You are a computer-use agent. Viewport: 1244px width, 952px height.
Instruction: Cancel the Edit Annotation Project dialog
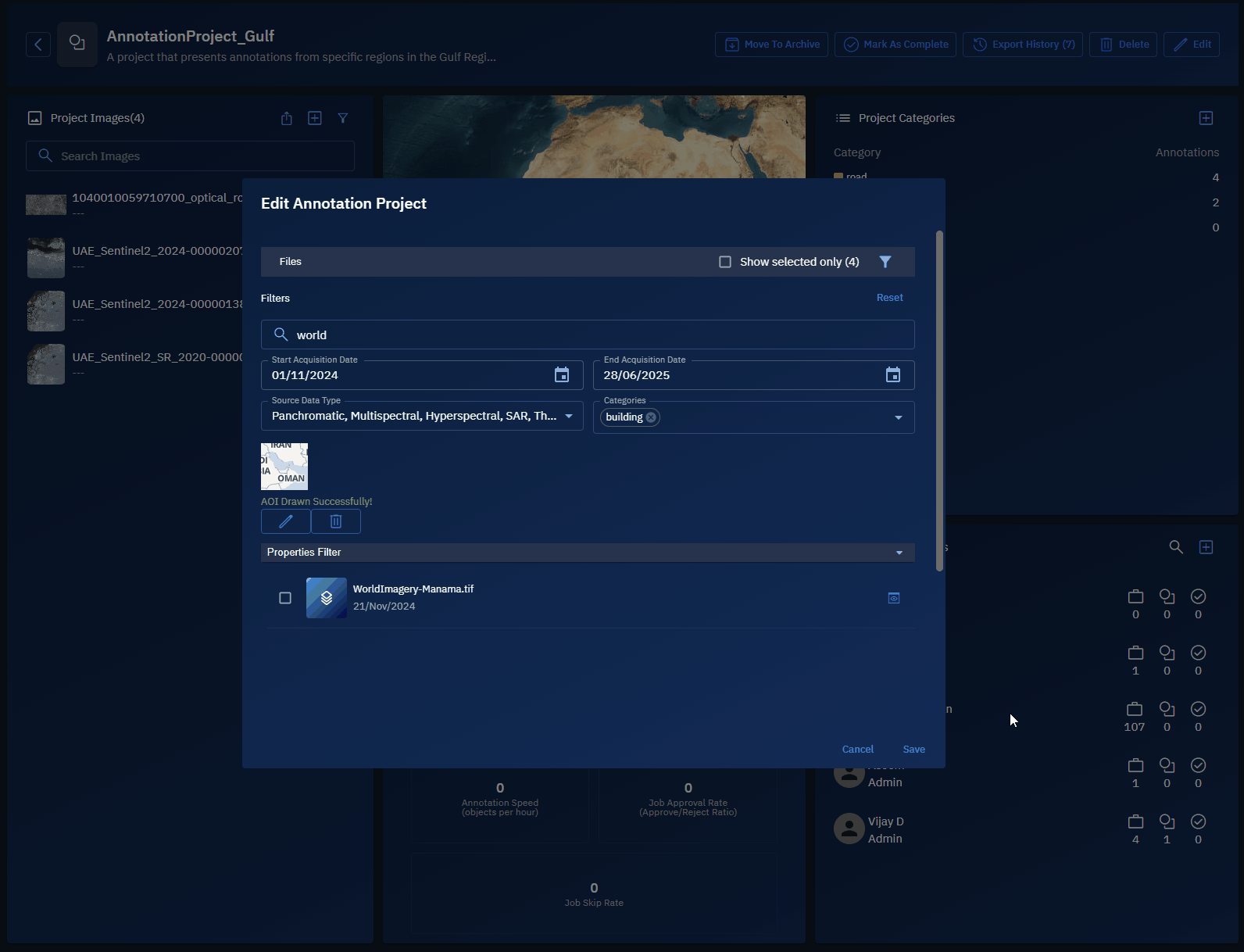pos(857,749)
